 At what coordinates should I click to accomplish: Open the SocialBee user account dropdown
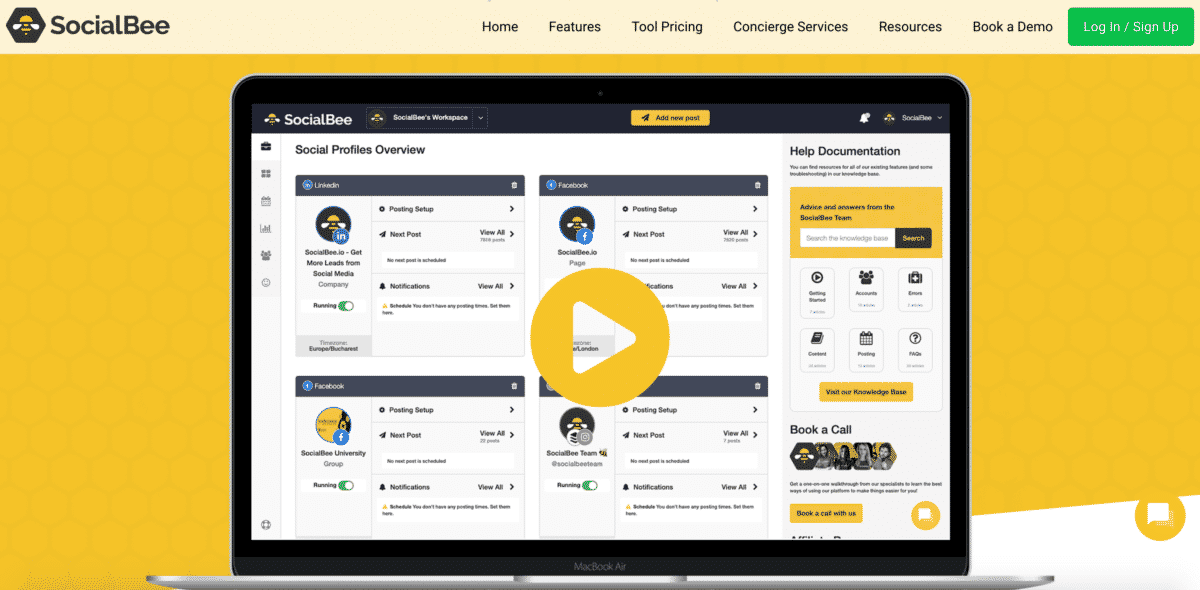tap(913, 118)
